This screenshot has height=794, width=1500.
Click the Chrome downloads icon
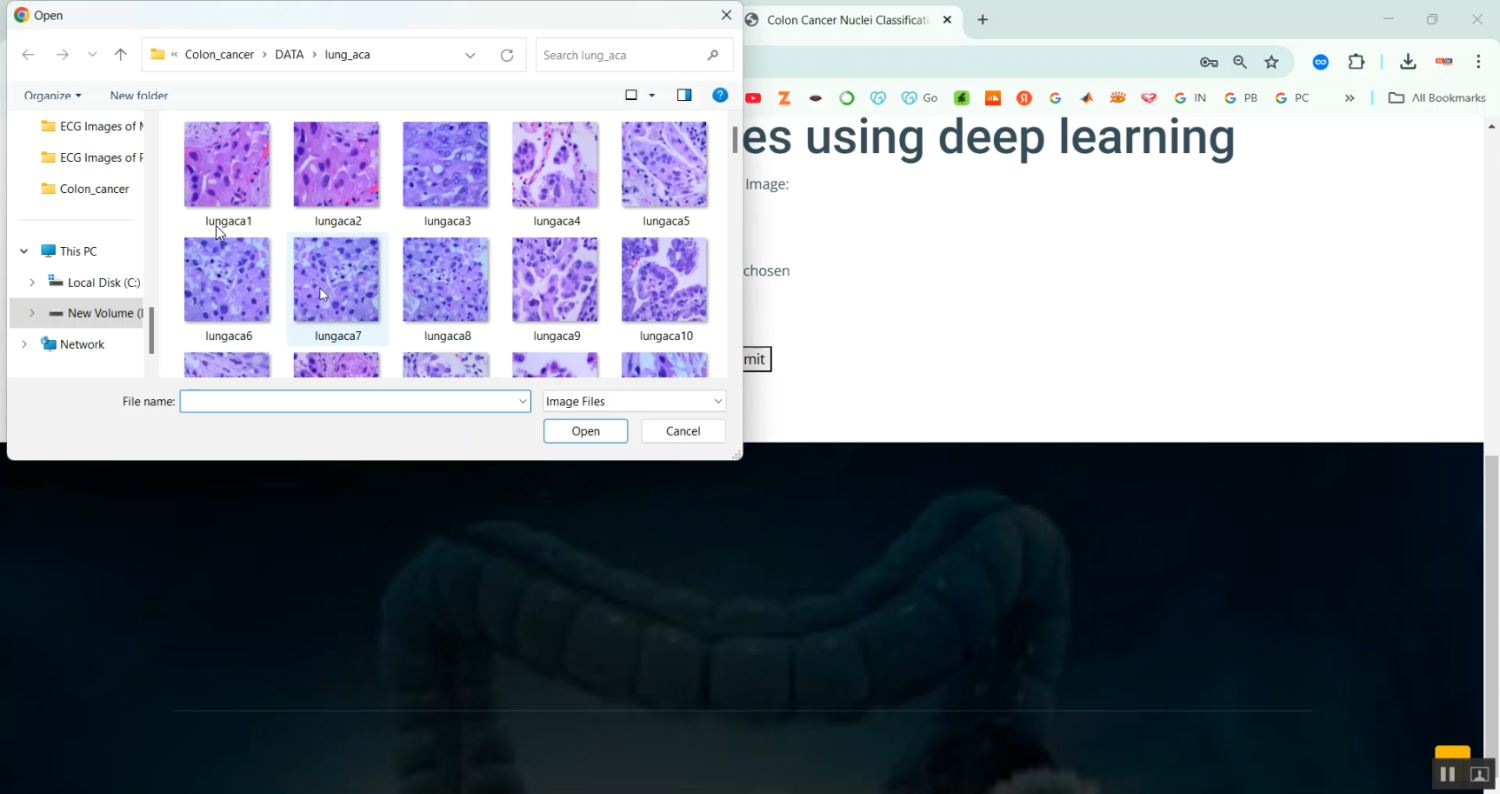point(1407,62)
